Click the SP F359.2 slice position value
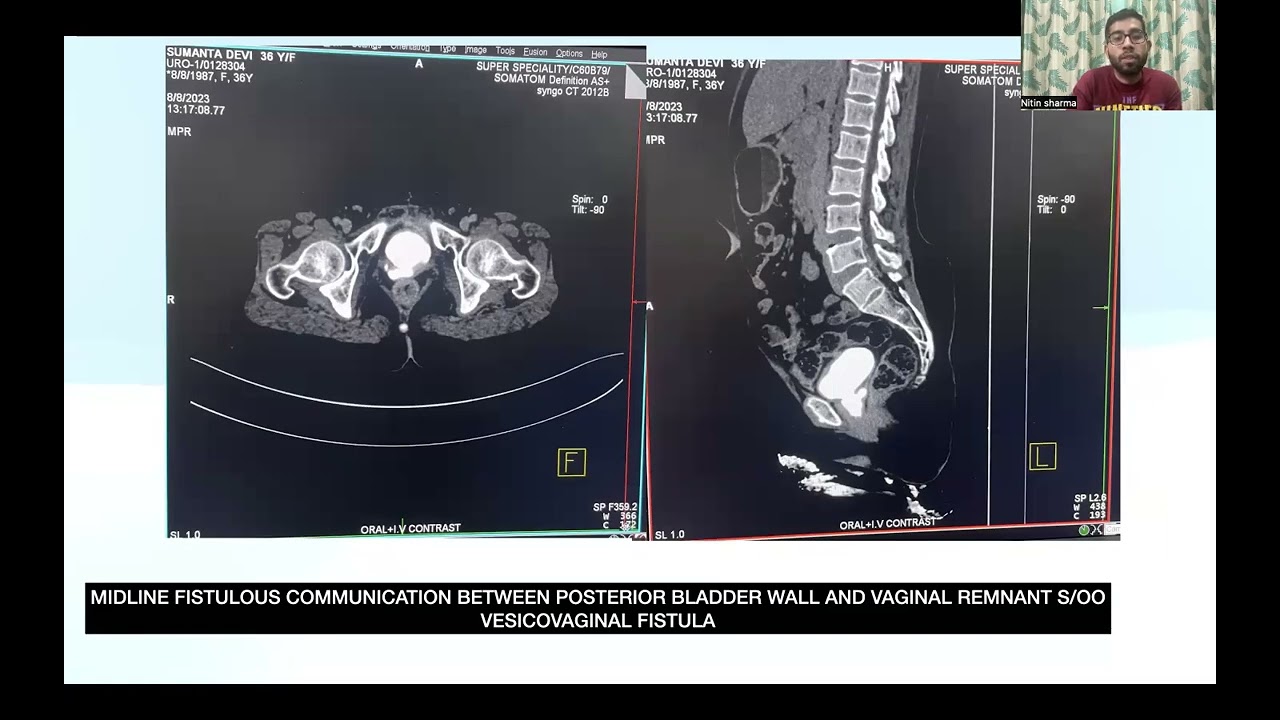The image size is (1280, 720). [615, 507]
